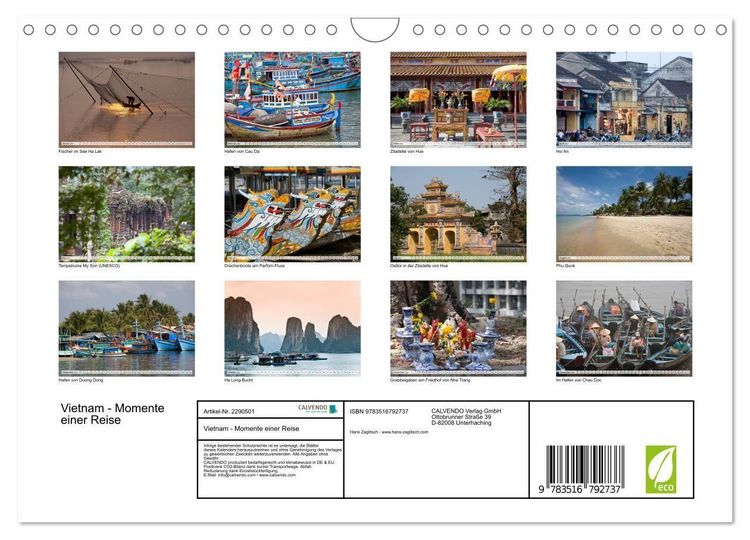The image size is (750, 540).
Task: Click boxed title 'Vietnam - Momente einer Reise'
Action: (251, 429)
